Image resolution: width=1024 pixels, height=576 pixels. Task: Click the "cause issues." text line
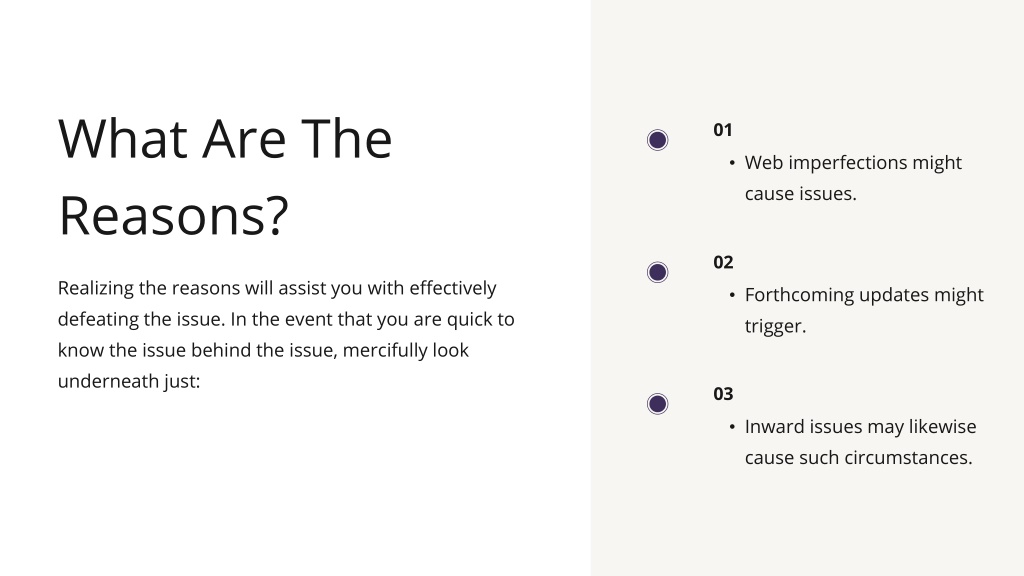[x=800, y=193]
